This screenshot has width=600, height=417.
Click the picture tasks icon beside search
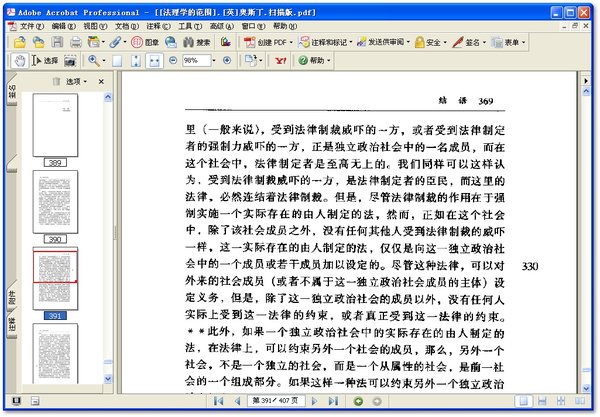click(225, 42)
